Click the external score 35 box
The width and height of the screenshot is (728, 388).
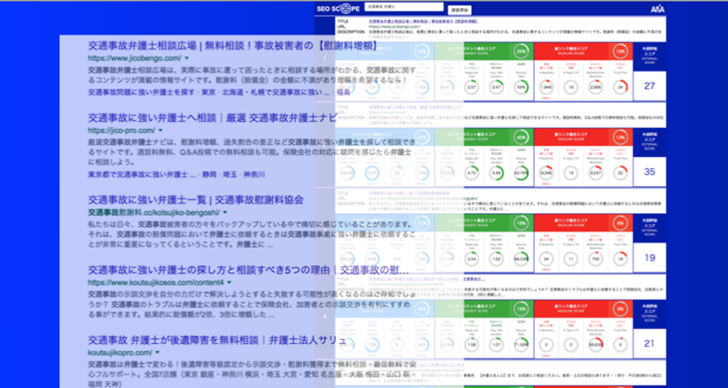pyautogui.click(x=650, y=172)
